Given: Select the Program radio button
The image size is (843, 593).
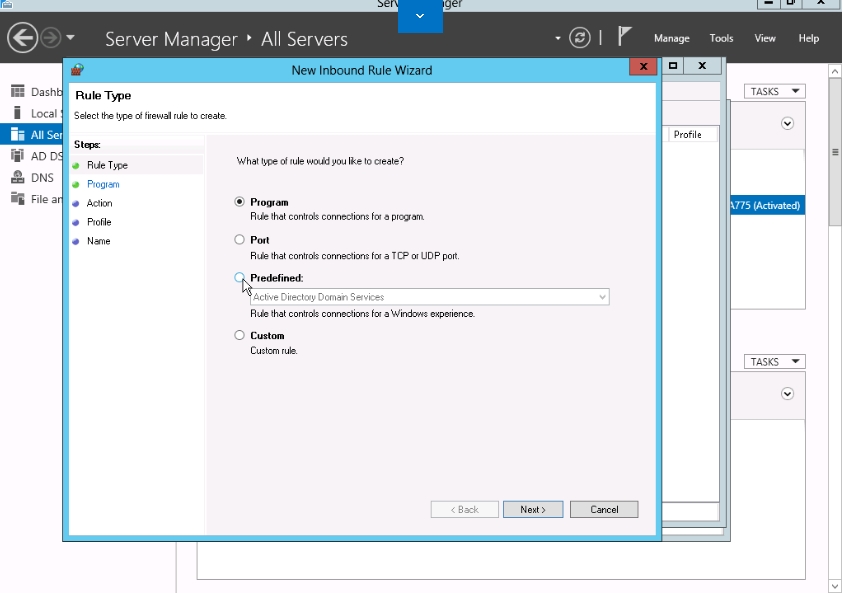Looking at the screenshot, I should click(239, 202).
